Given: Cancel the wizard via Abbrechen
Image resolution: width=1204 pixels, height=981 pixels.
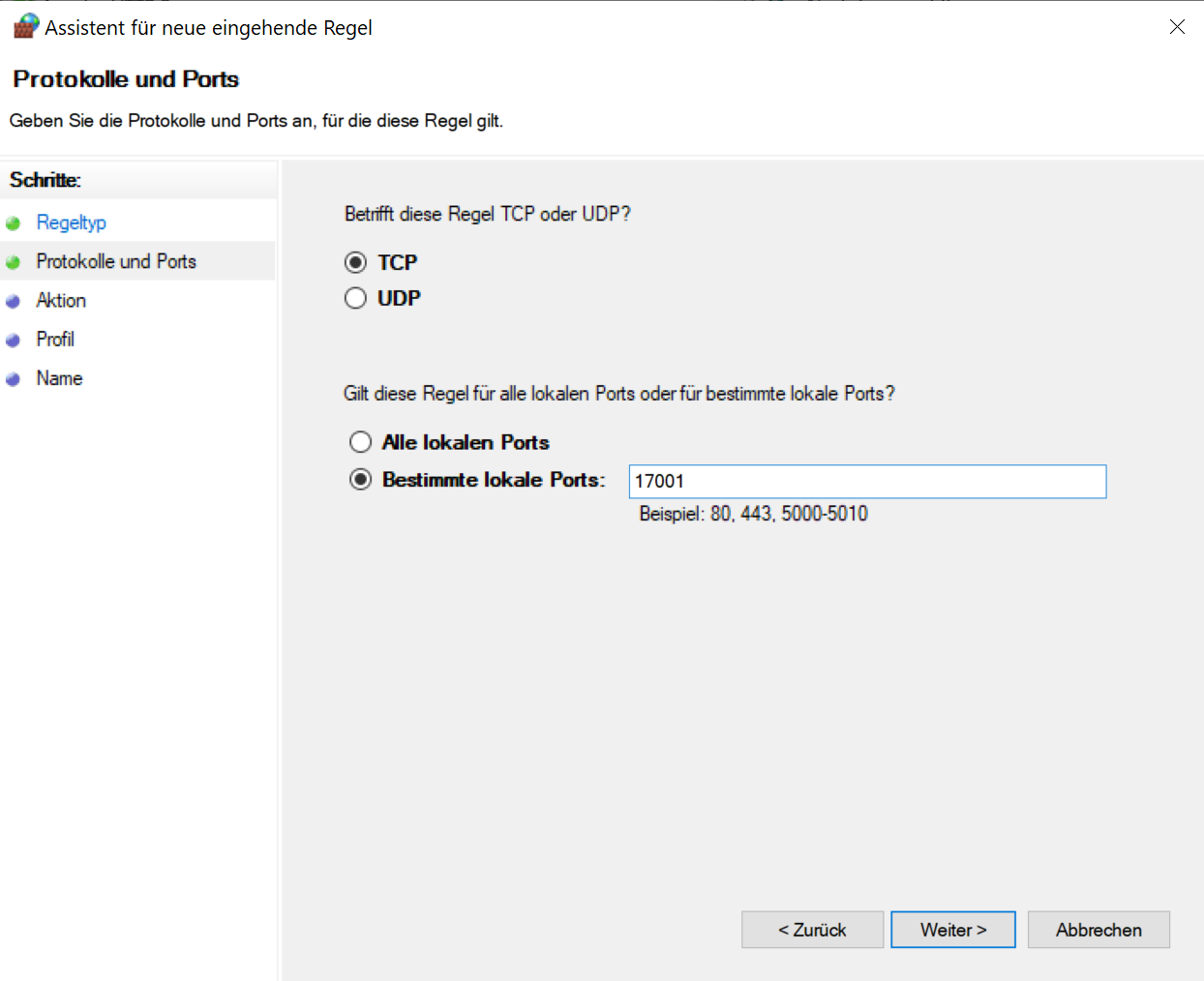Looking at the screenshot, I should 1099,930.
